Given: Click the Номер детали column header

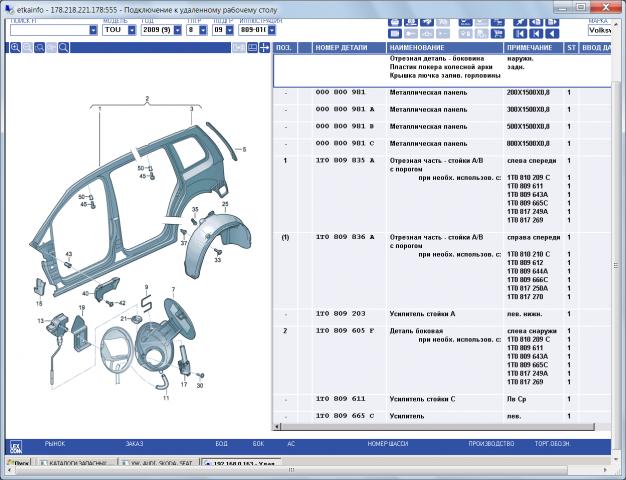Looking at the screenshot, I should click(349, 47).
